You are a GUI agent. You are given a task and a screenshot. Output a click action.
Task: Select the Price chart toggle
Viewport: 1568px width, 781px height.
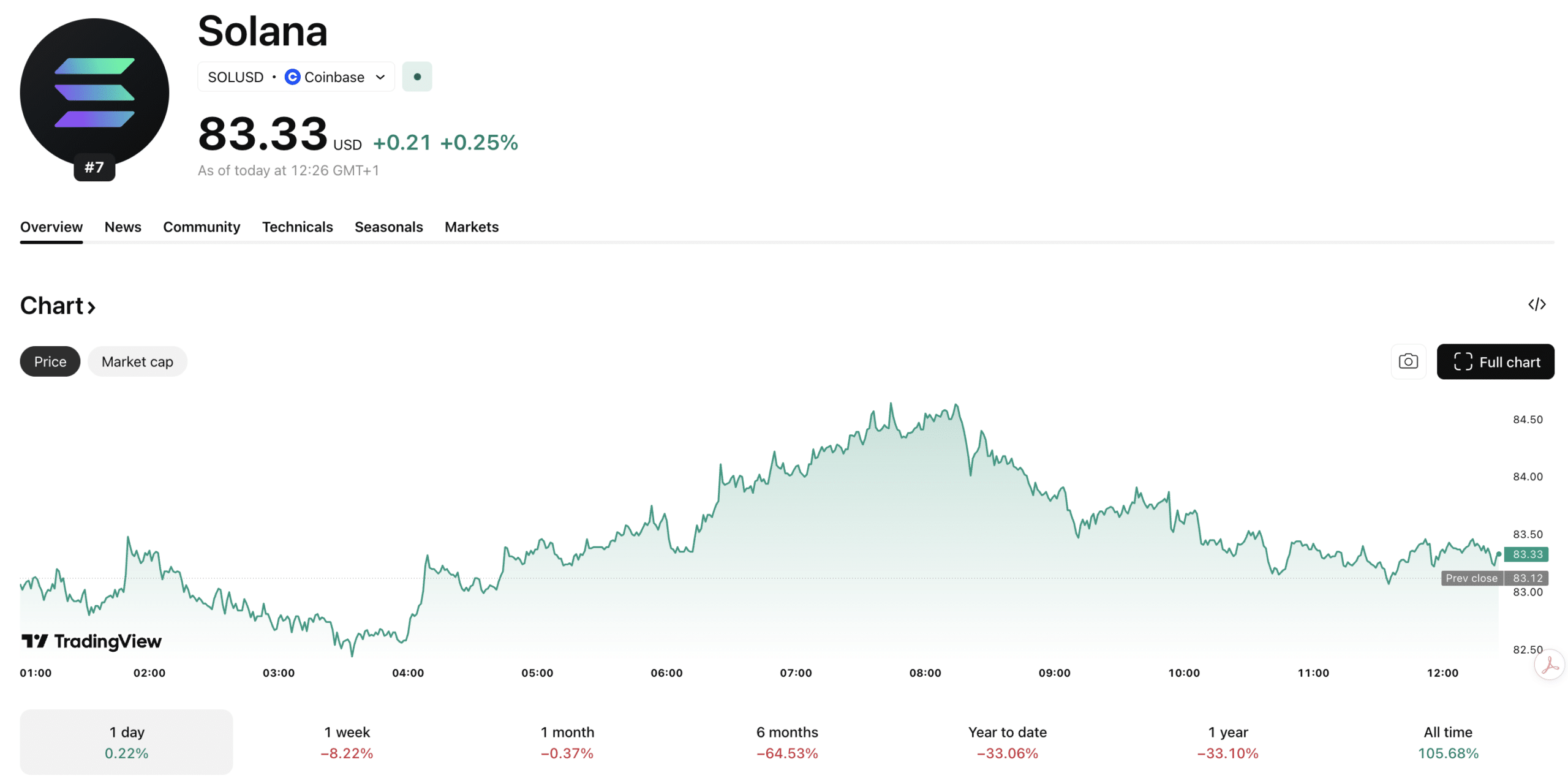click(50, 361)
